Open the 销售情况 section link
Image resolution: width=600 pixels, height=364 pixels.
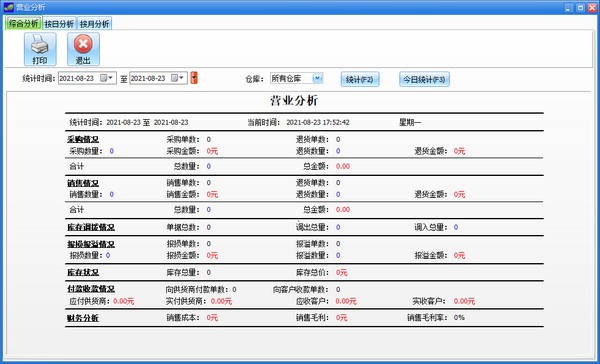pyautogui.click(x=83, y=183)
